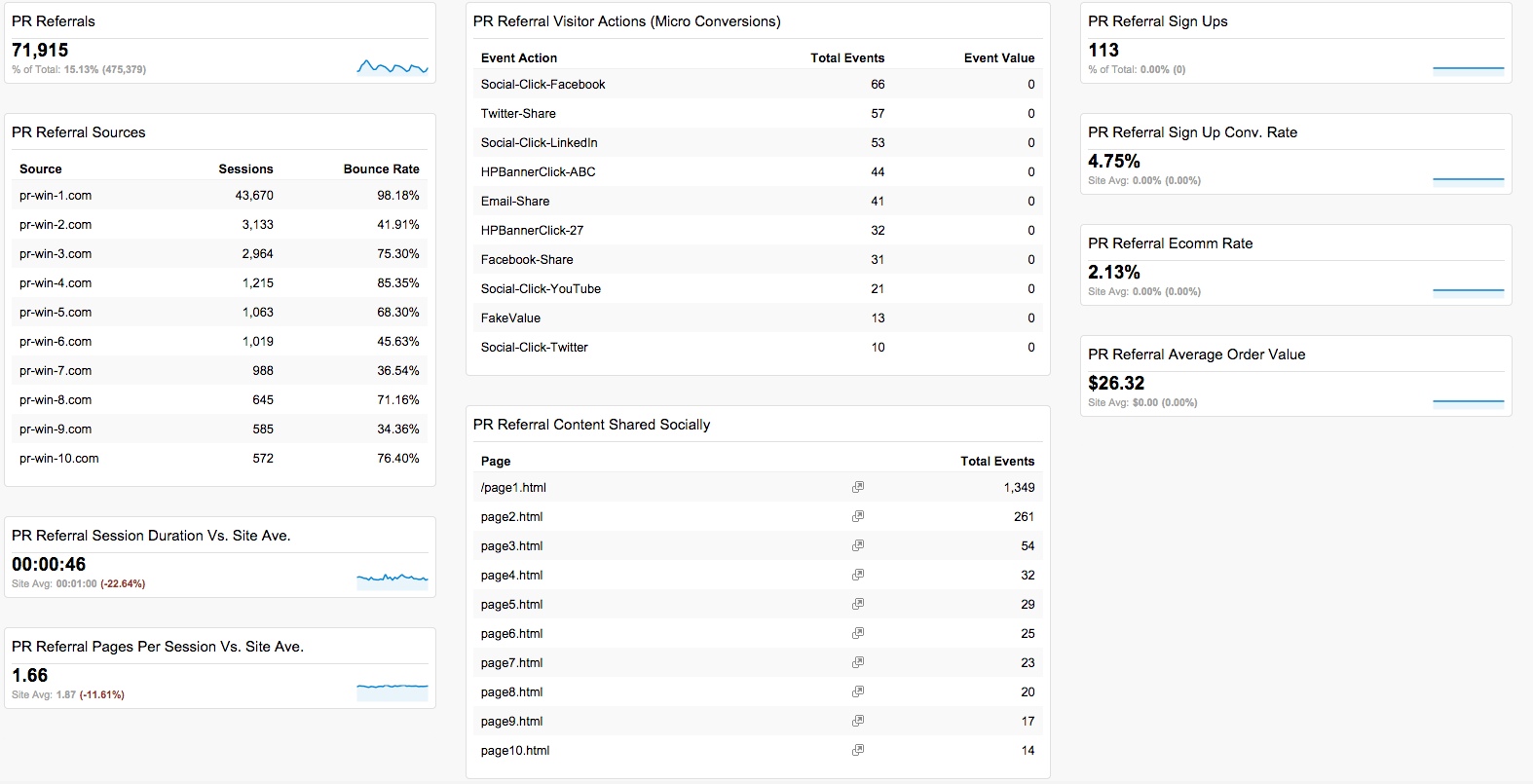Image resolution: width=1533 pixels, height=784 pixels.
Task: Open external link icon for page3.html
Action: click(x=858, y=545)
